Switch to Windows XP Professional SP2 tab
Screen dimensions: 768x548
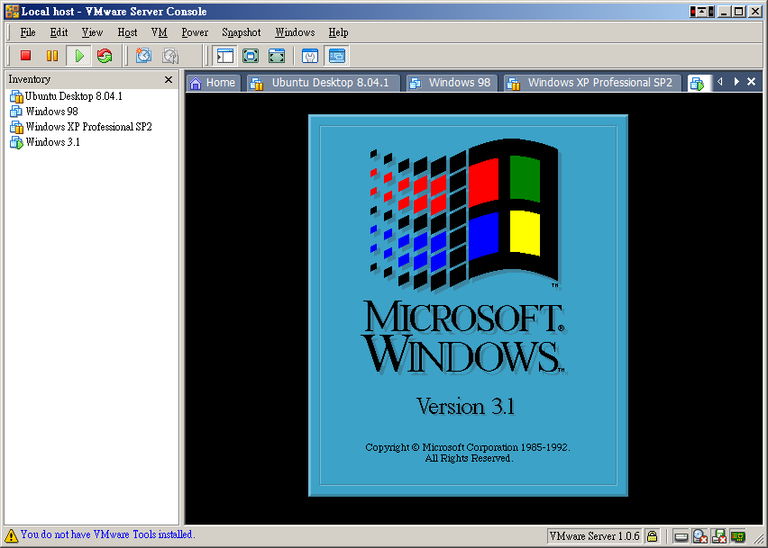click(x=592, y=83)
